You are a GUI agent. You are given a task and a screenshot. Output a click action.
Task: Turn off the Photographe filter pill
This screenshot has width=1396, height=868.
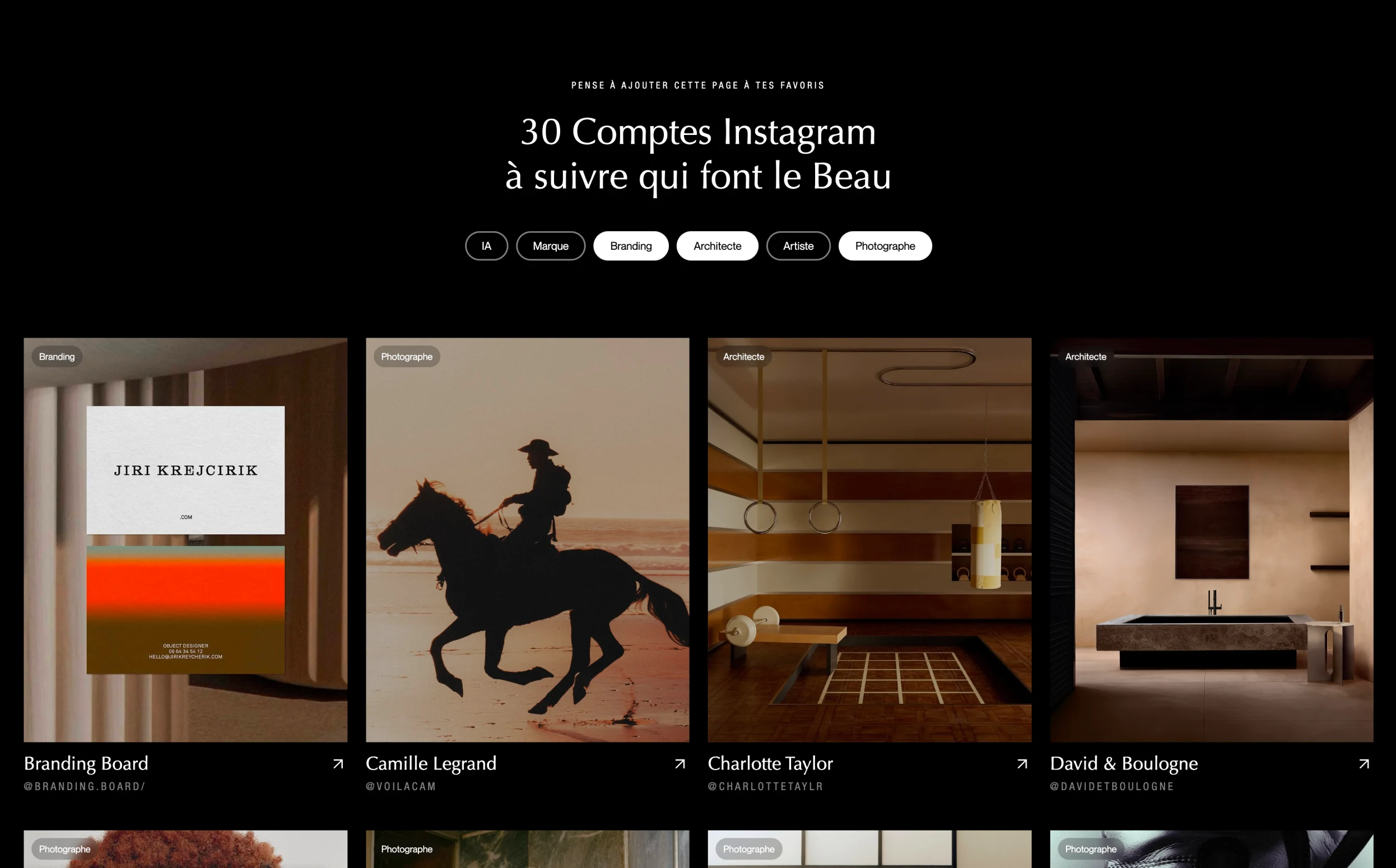coord(885,246)
